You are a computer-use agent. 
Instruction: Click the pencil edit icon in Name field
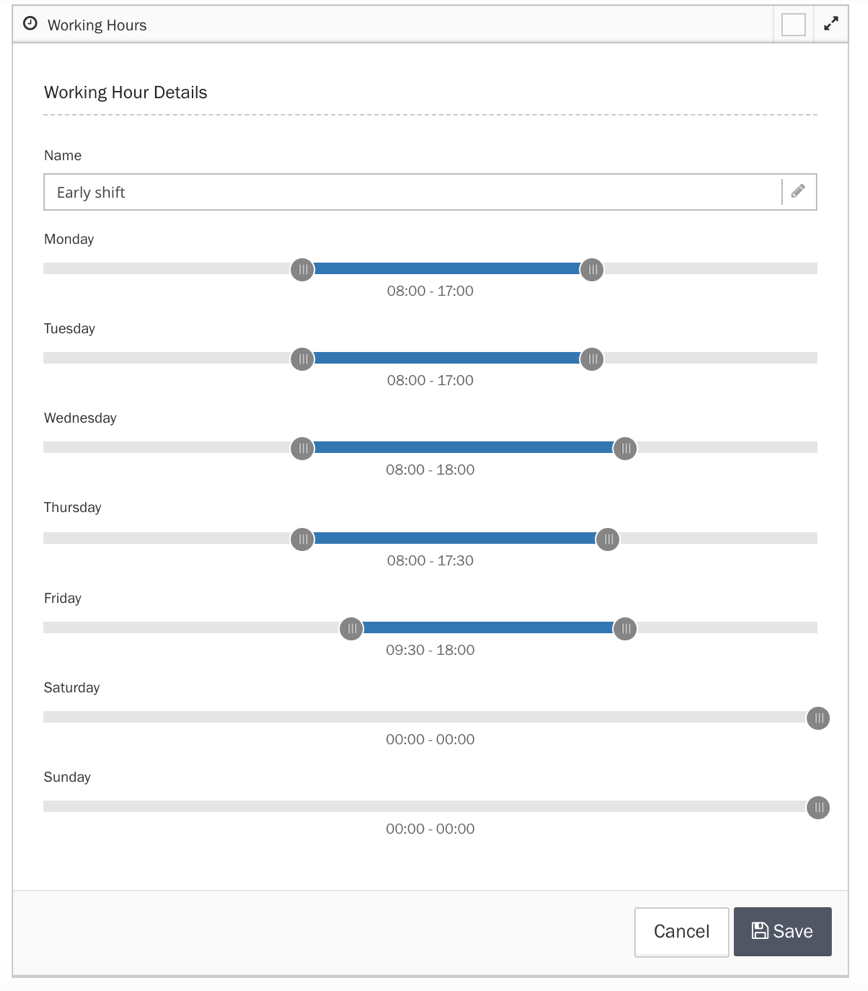coord(798,192)
